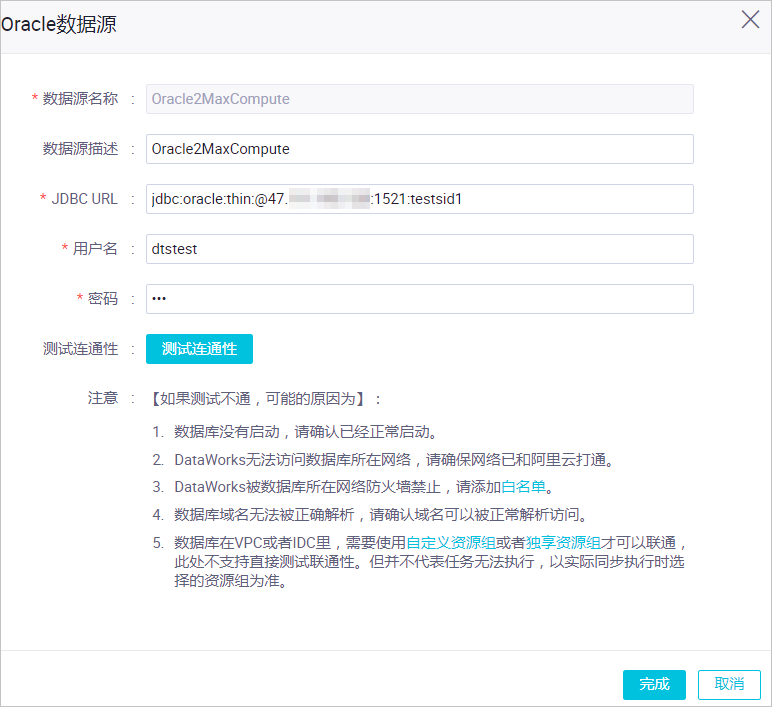772x707 pixels.
Task: Open the 自定义资源组 link
Action: click(x=451, y=543)
